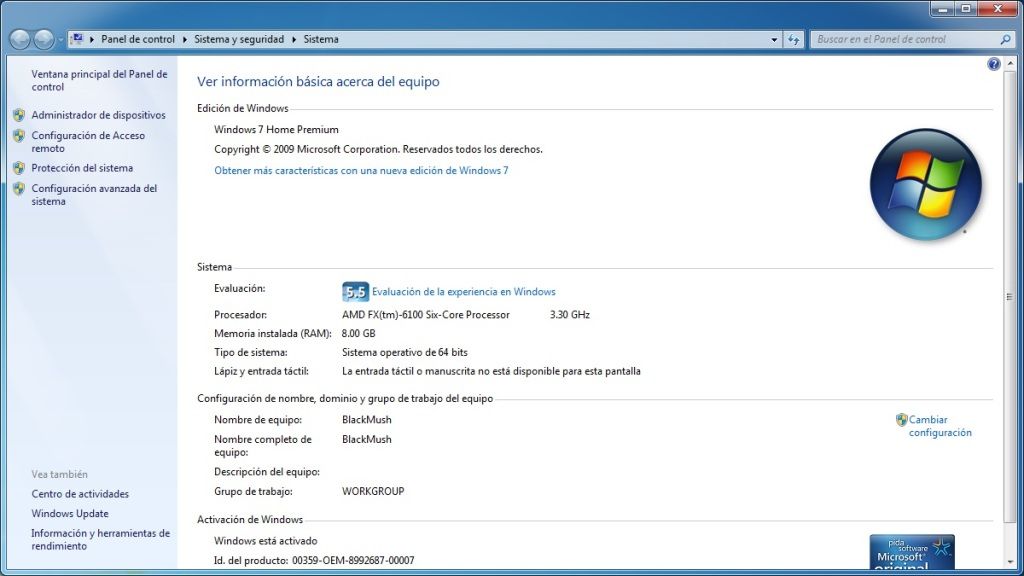Open Protección del sistema
This screenshot has height=576, width=1024.
[82, 168]
